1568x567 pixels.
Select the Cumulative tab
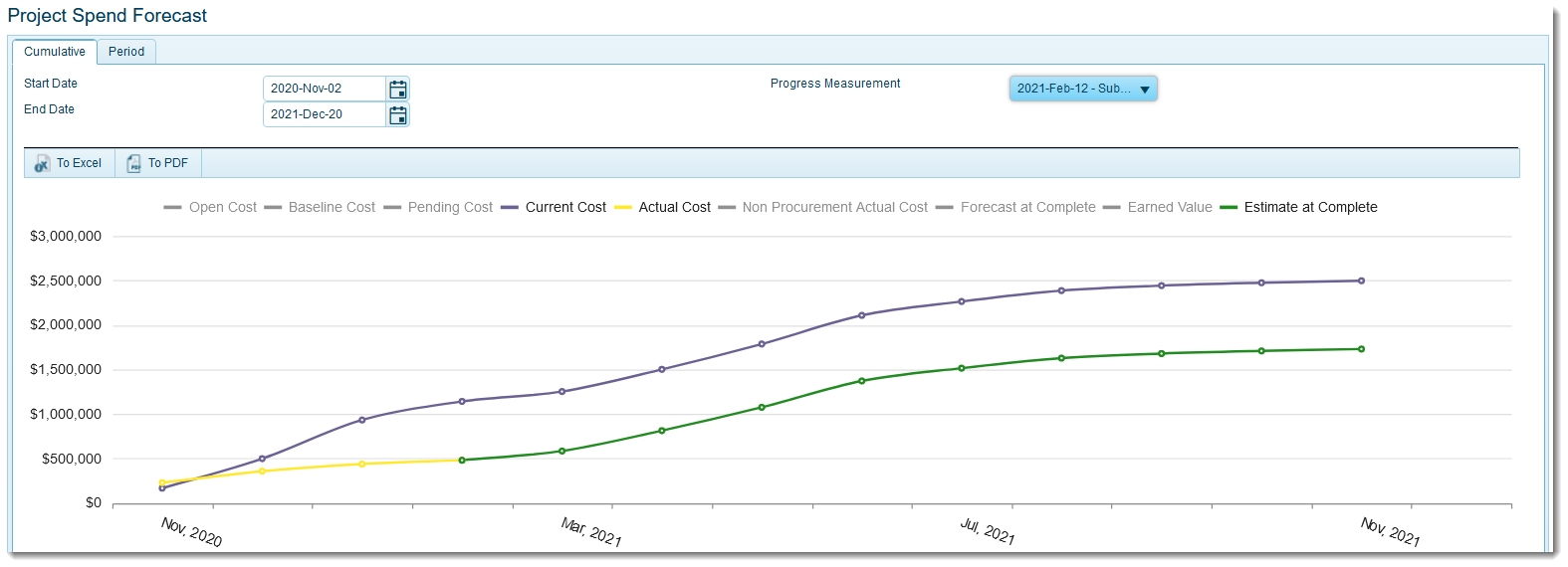pyautogui.click(x=55, y=52)
